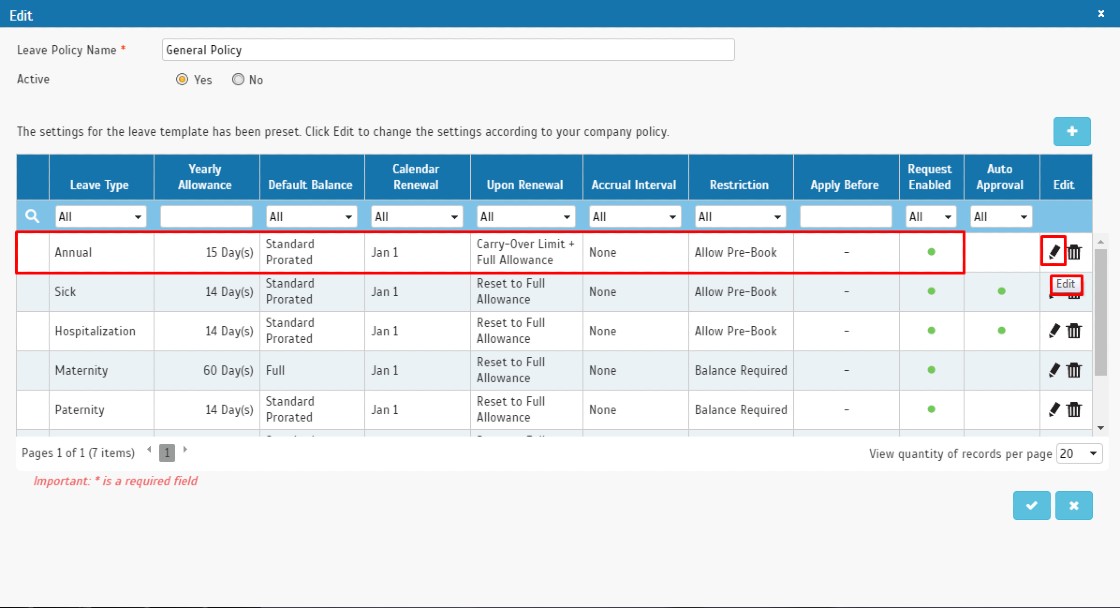The image size is (1120, 608).
Task: Click the Leave Policy Name field
Action: [x=448, y=50]
